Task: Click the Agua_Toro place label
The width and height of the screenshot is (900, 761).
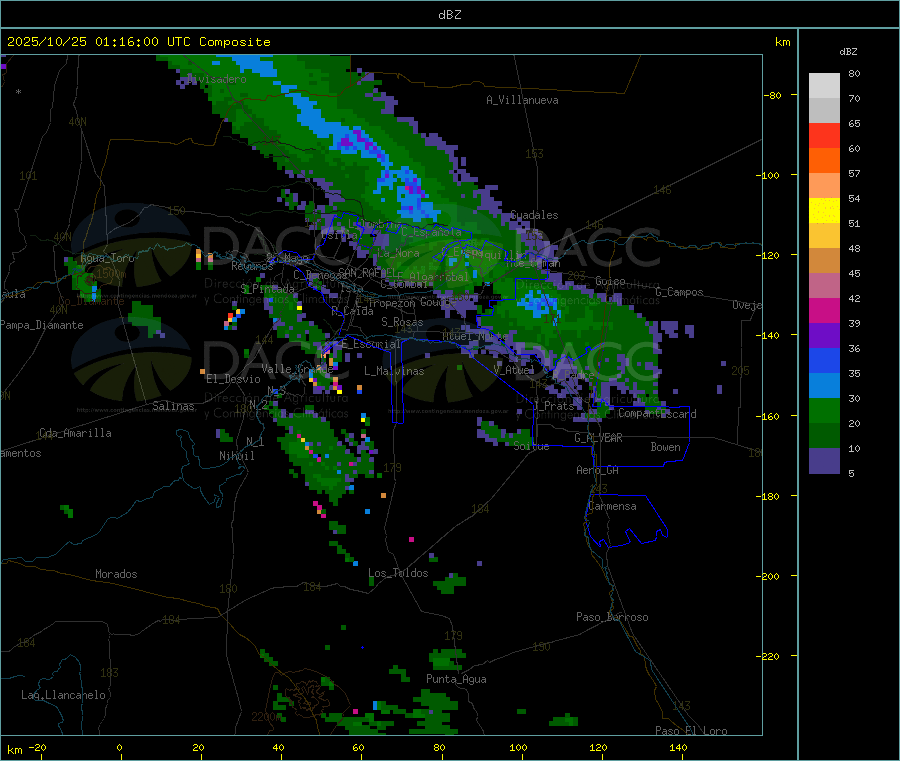Action: (107, 258)
